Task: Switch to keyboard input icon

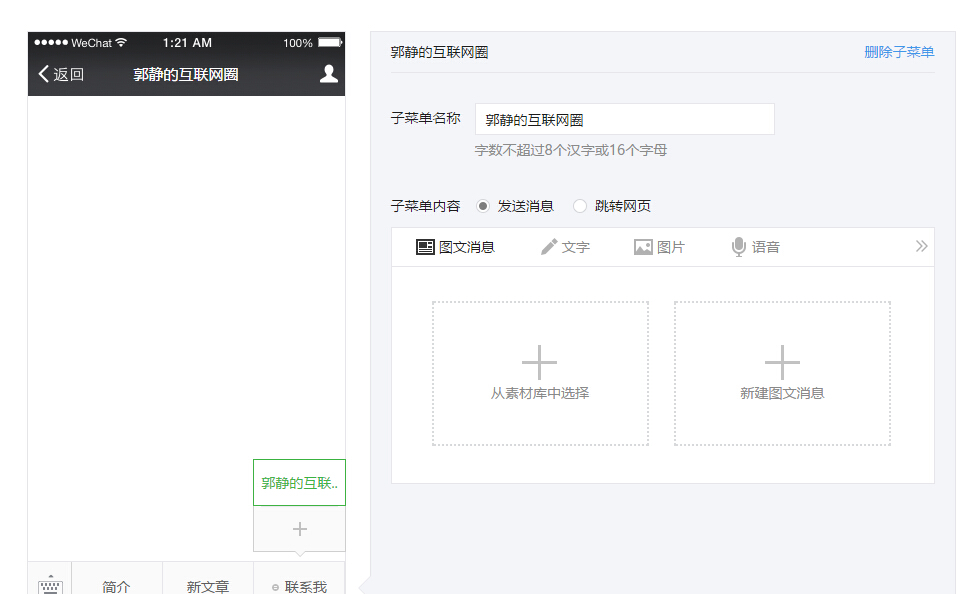Action: (50, 584)
